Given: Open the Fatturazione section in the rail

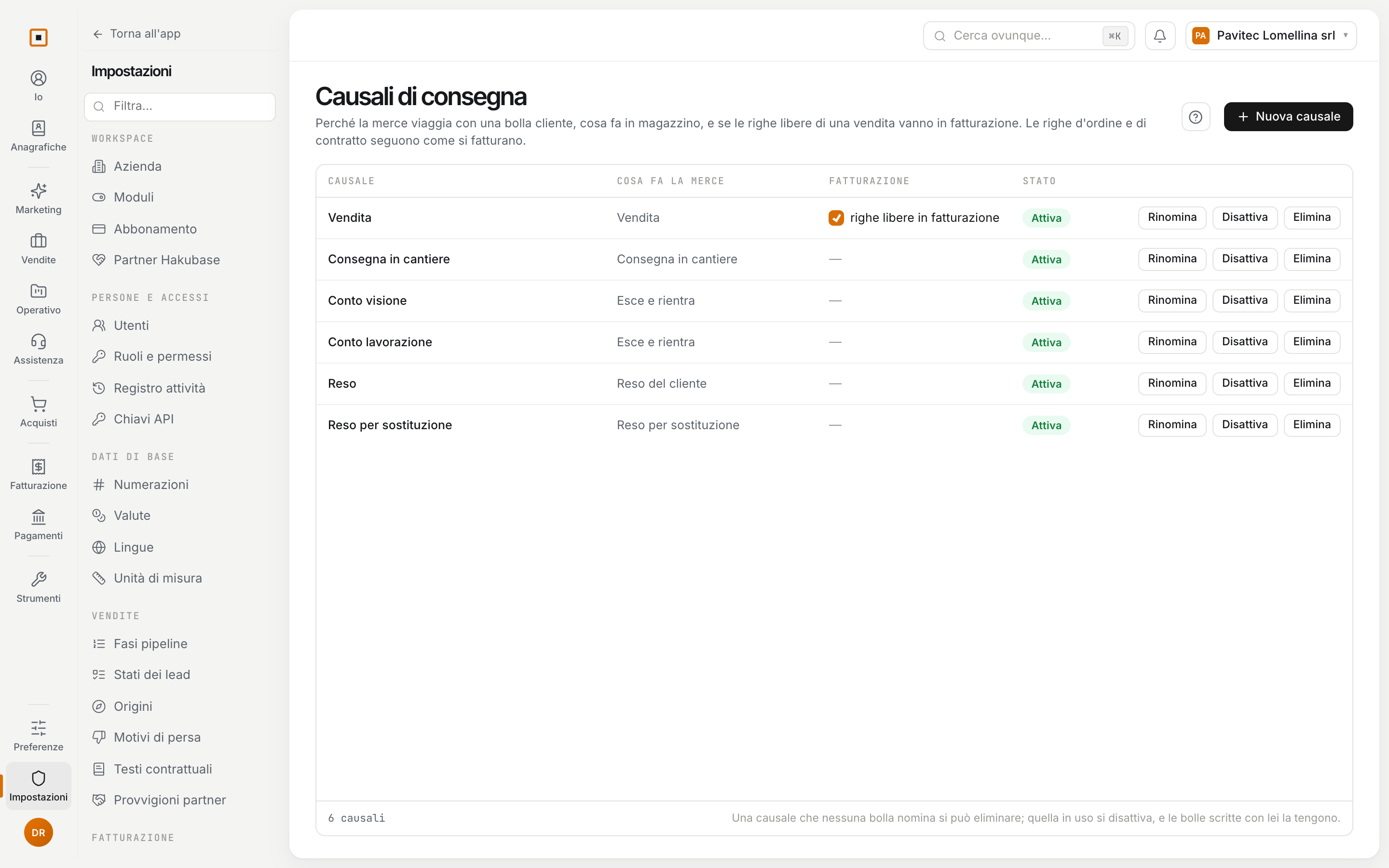Looking at the screenshot, I should click(x=39, y=474).
